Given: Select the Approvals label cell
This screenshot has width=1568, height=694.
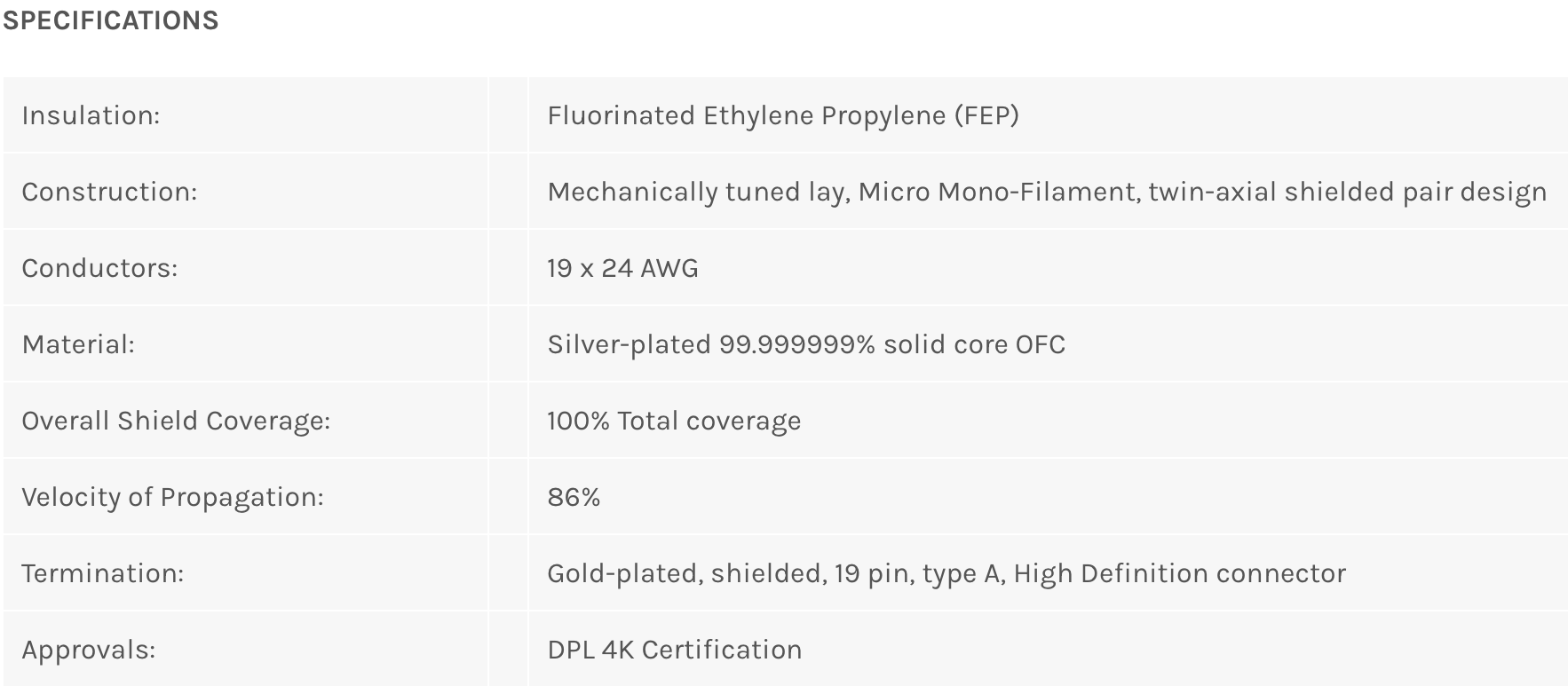Looking at the screenshot, I should (89, 650).
